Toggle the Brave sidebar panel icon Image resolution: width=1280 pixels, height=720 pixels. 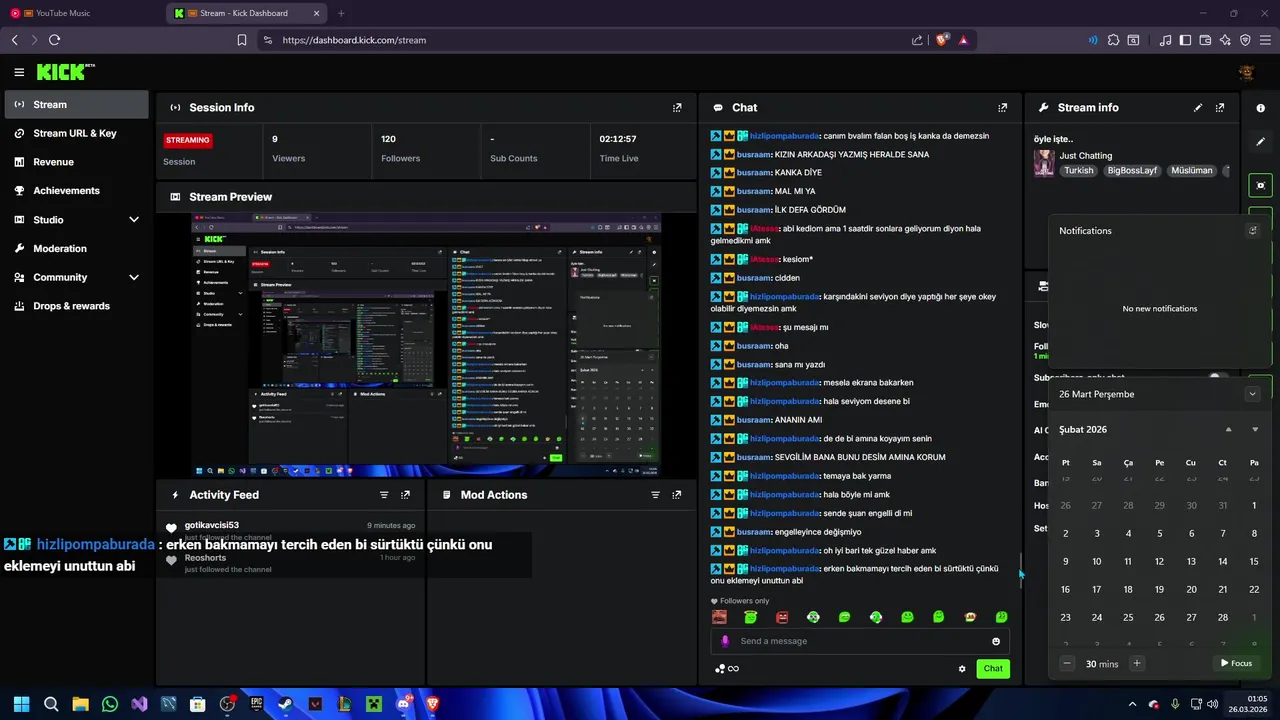tap(1185, 40)
